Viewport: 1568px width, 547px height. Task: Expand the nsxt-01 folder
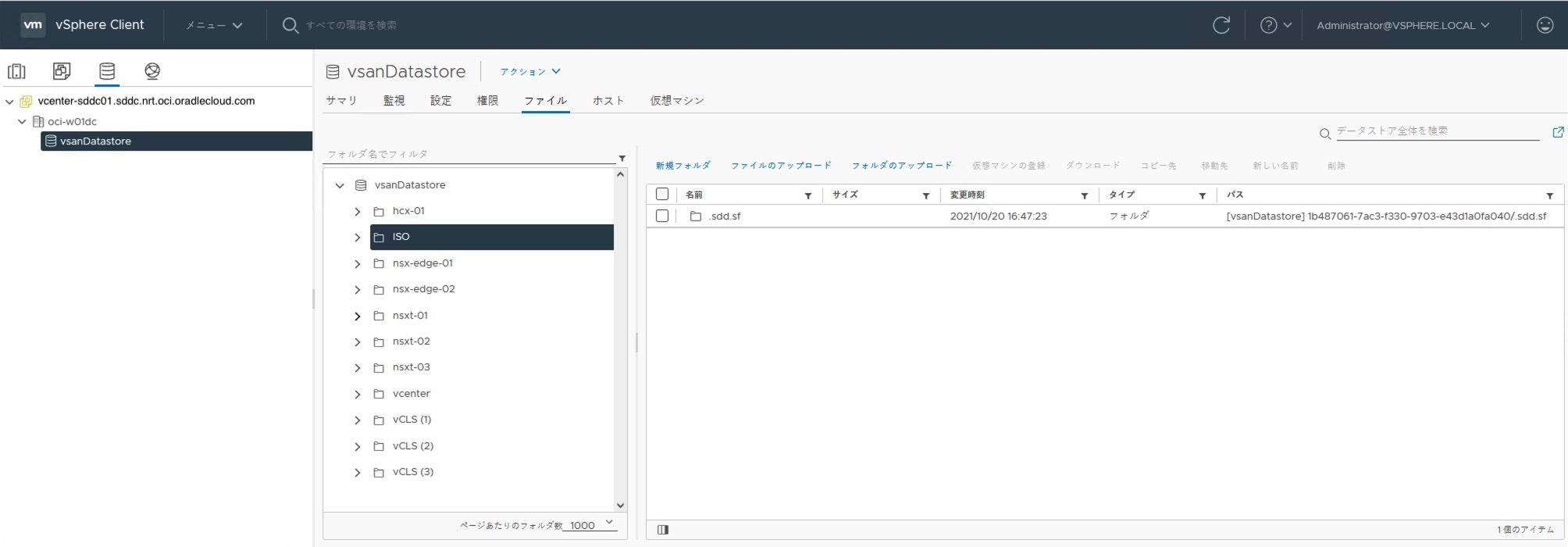click(358, 316)
